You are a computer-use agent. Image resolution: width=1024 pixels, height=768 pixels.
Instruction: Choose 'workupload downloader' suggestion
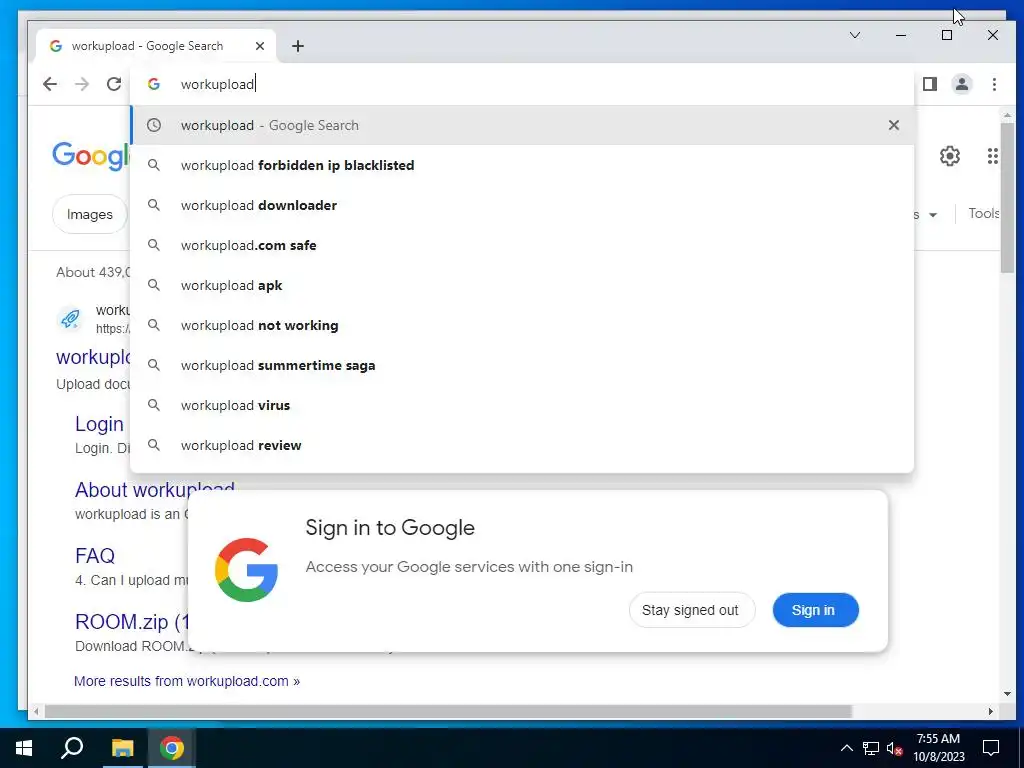tap(522, 205)
